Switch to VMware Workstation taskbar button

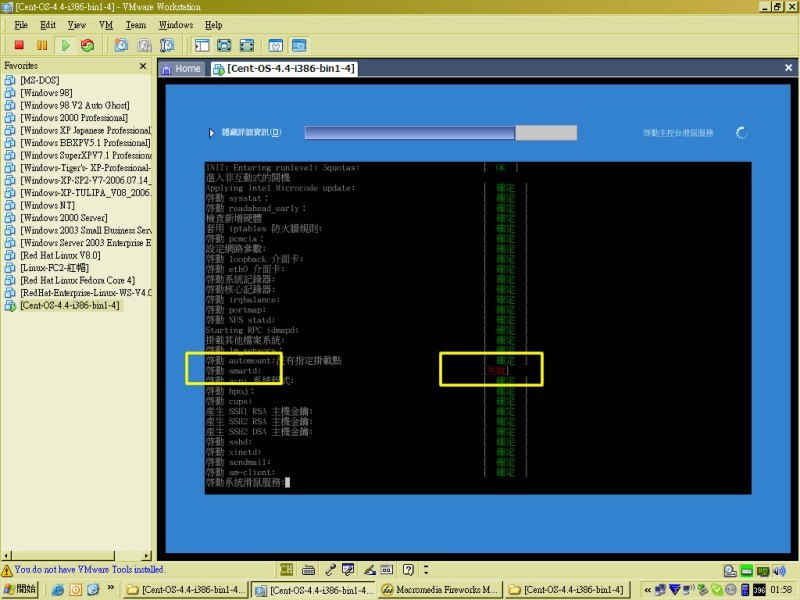tap(314, 590)
